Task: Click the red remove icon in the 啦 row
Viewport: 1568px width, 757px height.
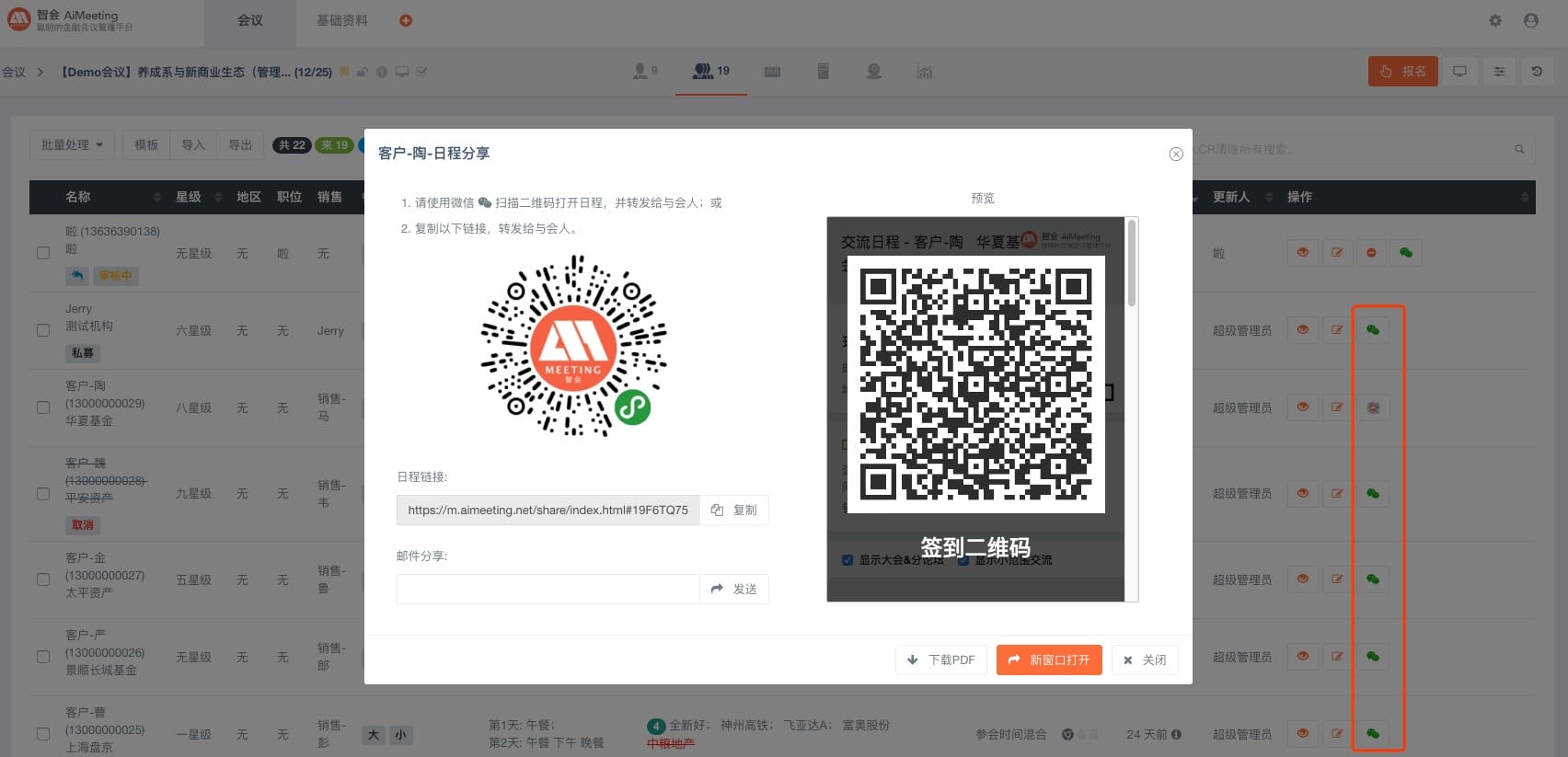Action: pos(1371,252)
